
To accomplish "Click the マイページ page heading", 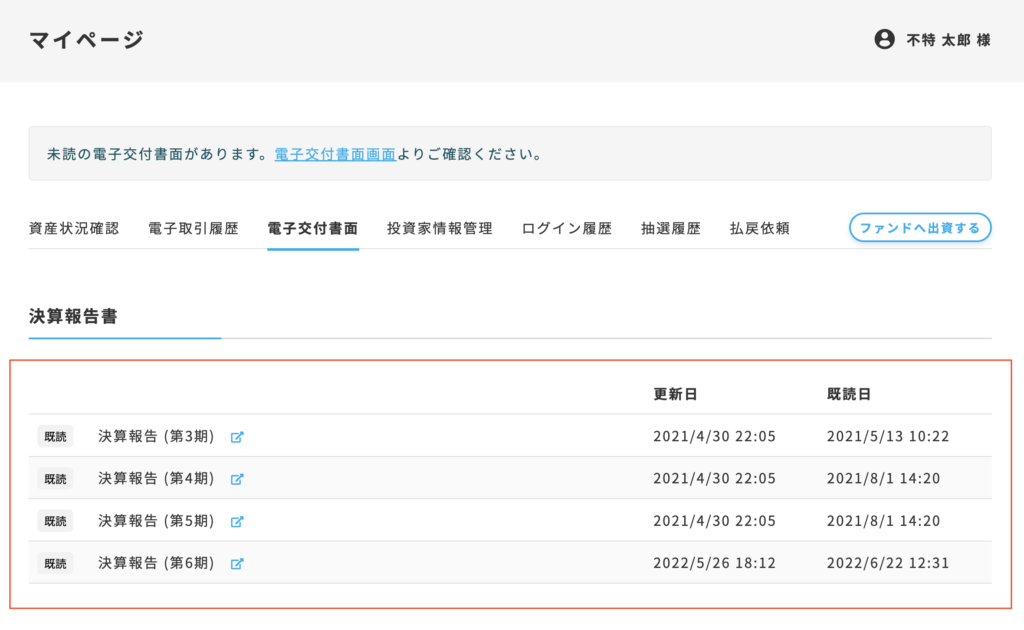I will (x=87, y=40).
